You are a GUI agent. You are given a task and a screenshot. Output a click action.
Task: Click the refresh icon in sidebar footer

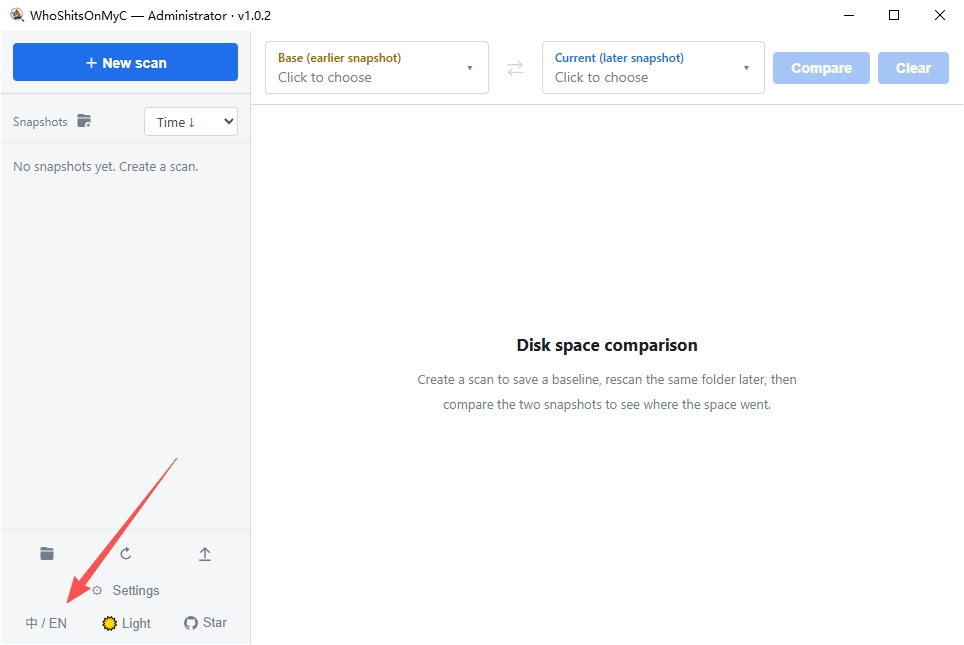(x=125, y=554)
